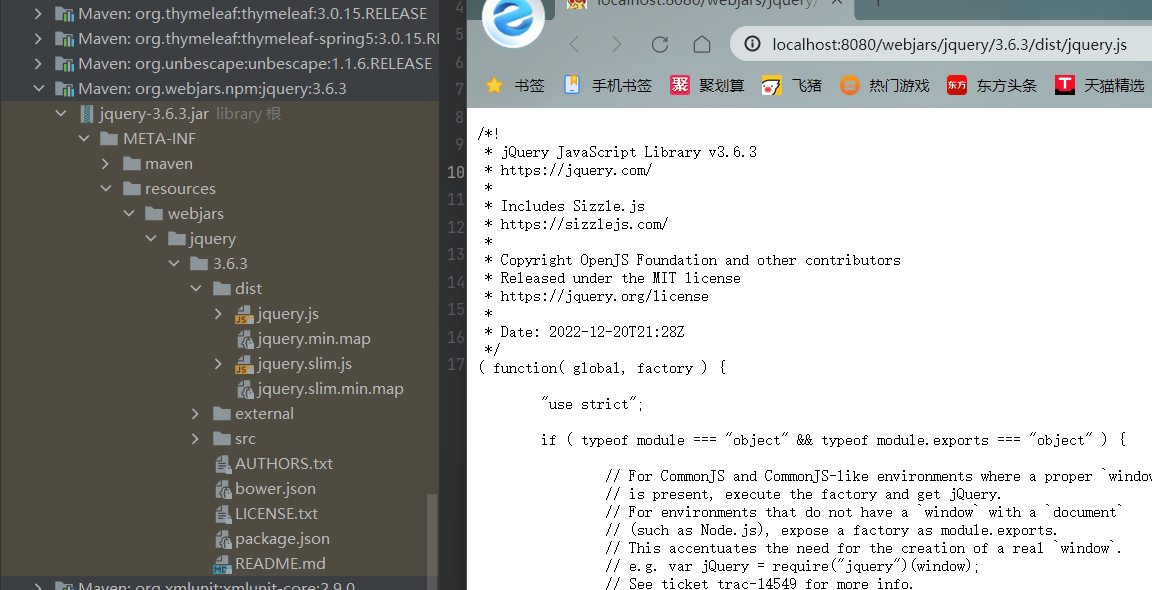Click the jquery-3.6.3.jar archive icon
1152x590 pixels.
[x=87, y=114]
